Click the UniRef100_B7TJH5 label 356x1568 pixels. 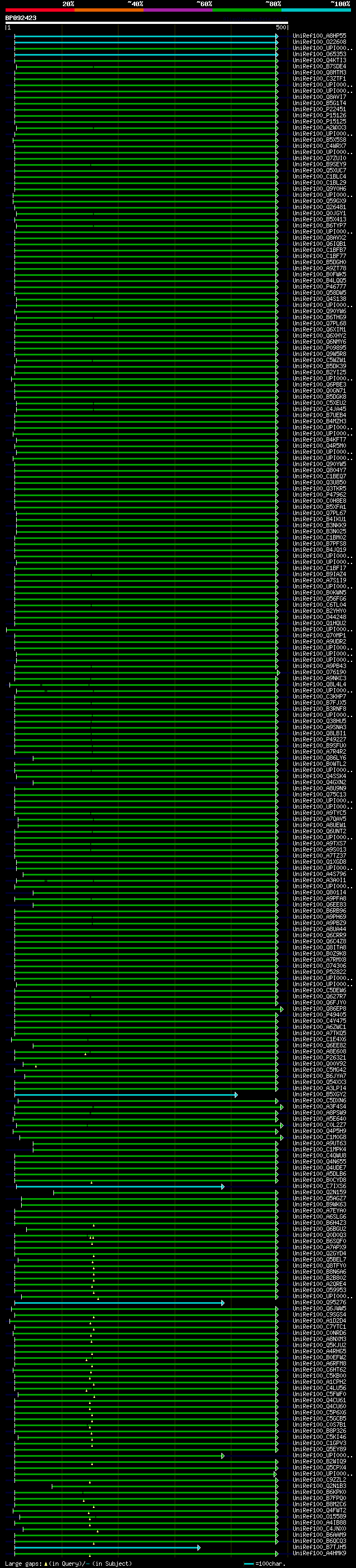[x=319, y=1548]
